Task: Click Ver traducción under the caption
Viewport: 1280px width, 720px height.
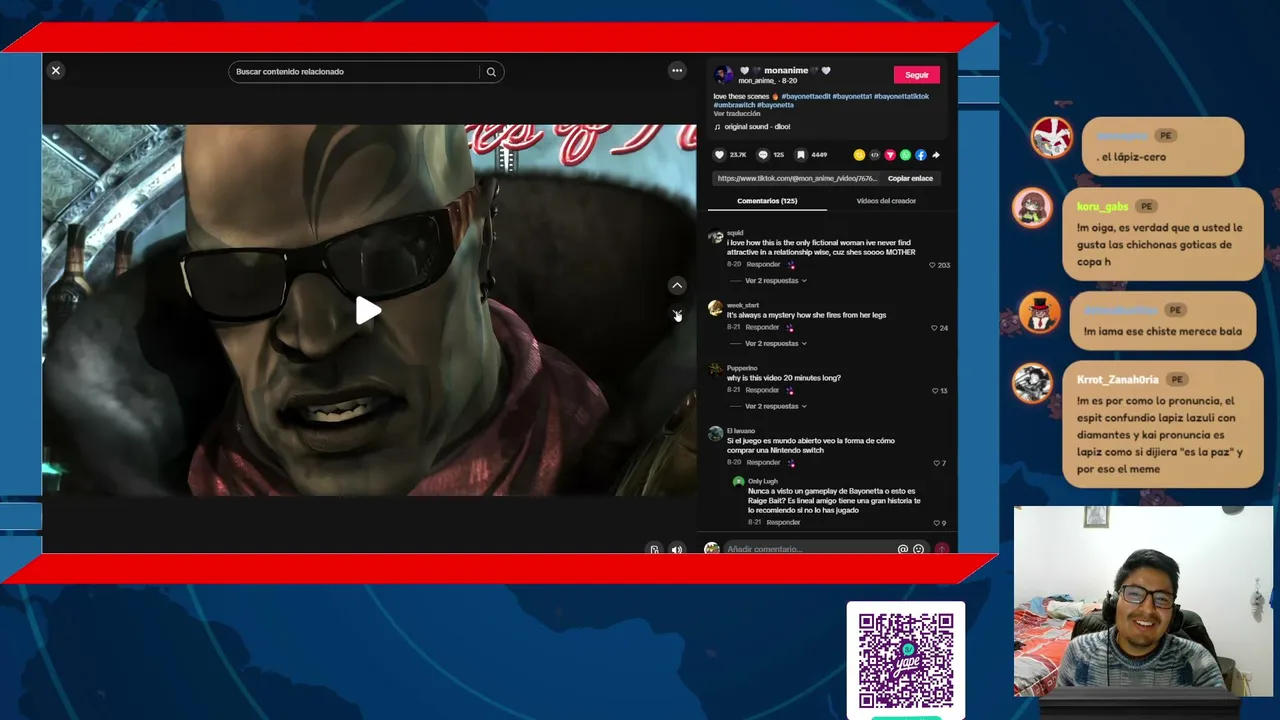Action: (737, 114)
